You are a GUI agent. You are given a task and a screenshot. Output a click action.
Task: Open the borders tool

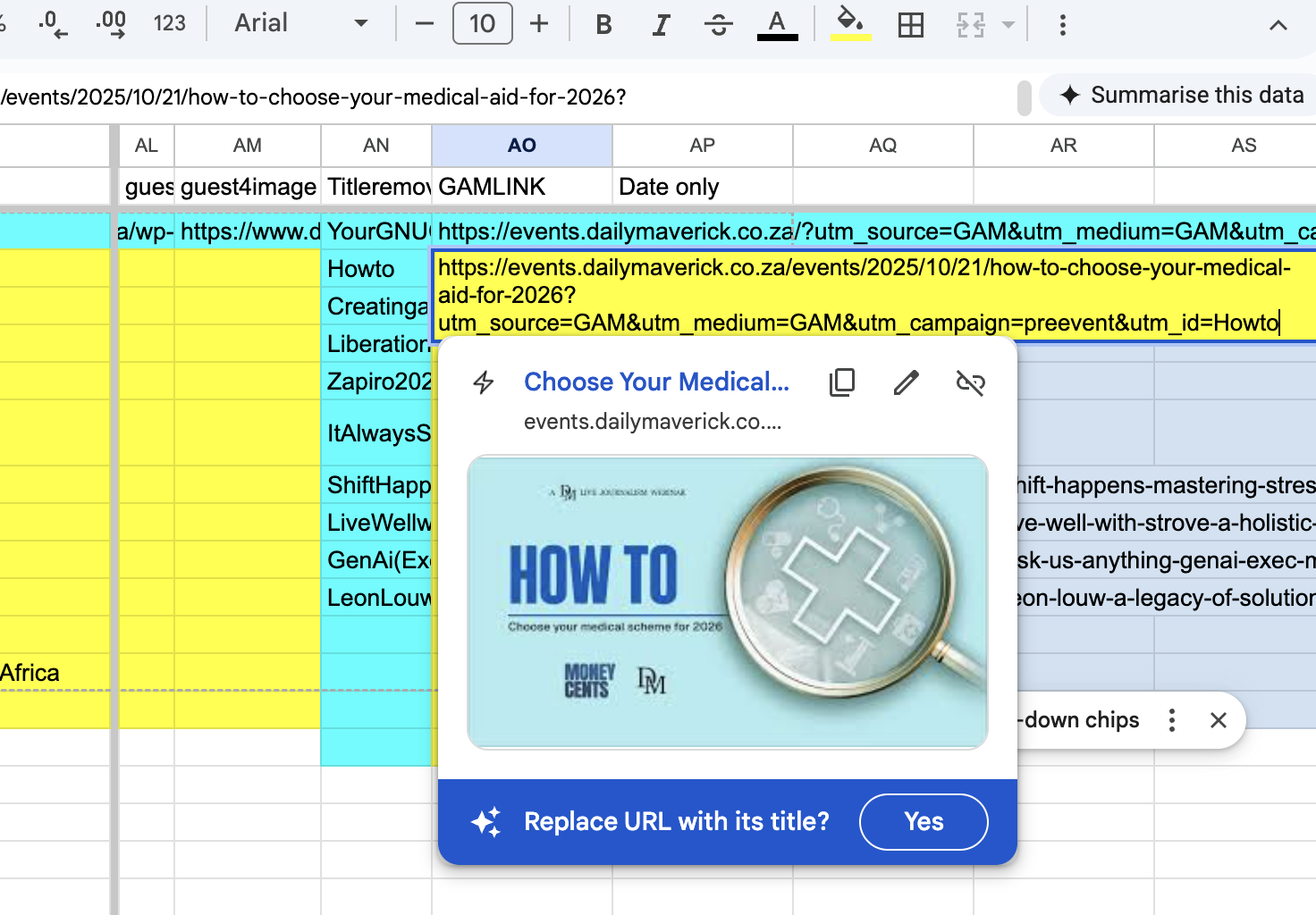pyautogui.click(x=910, y=25)
